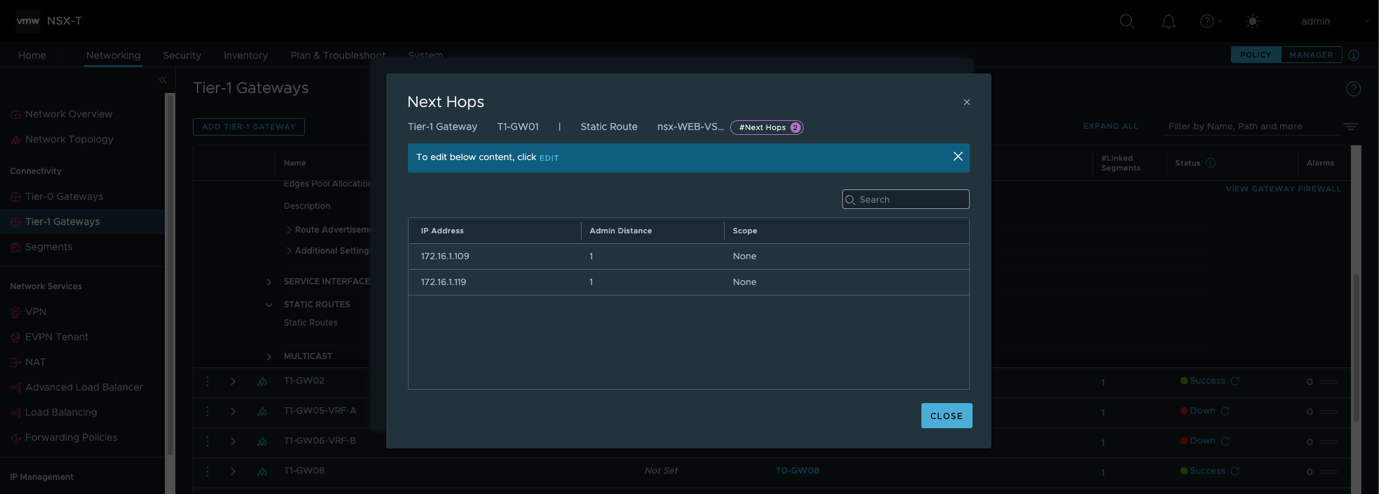Select POLICY mode toggle
Image resolution: width=1379 pixels, height=494 pixels.
pyautogui.click(x=1255, y=55)
